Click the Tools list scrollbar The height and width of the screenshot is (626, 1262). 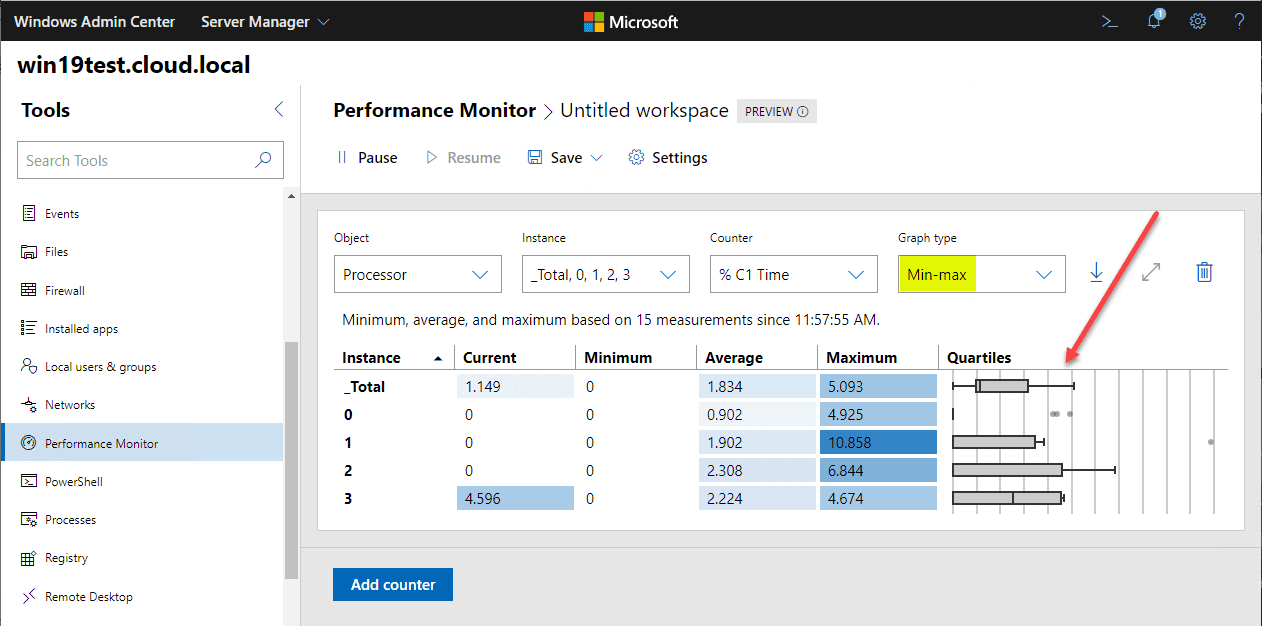pyautogui.click(x=291, y=460)
